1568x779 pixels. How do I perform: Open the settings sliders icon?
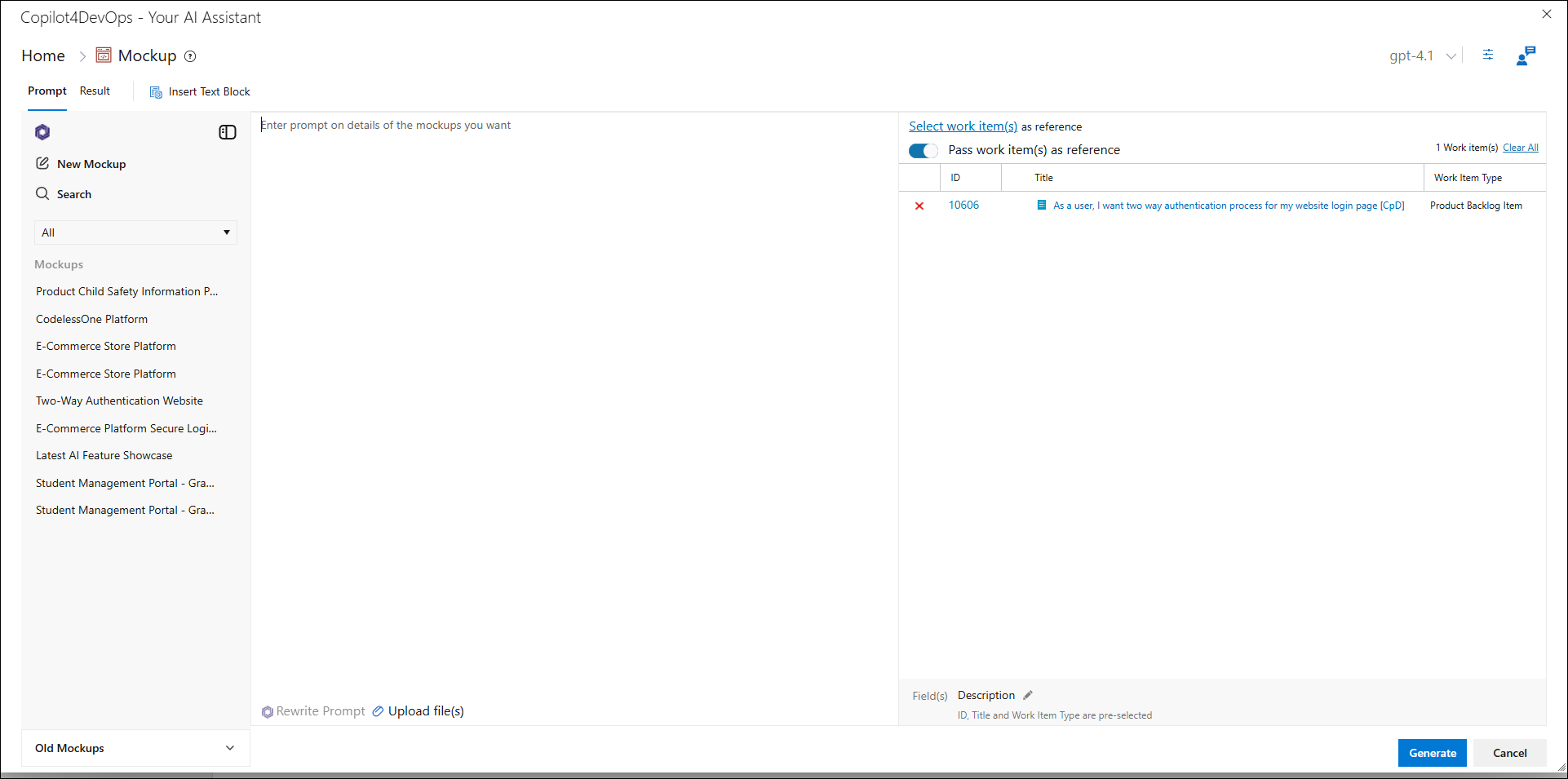click(1488, 55)
